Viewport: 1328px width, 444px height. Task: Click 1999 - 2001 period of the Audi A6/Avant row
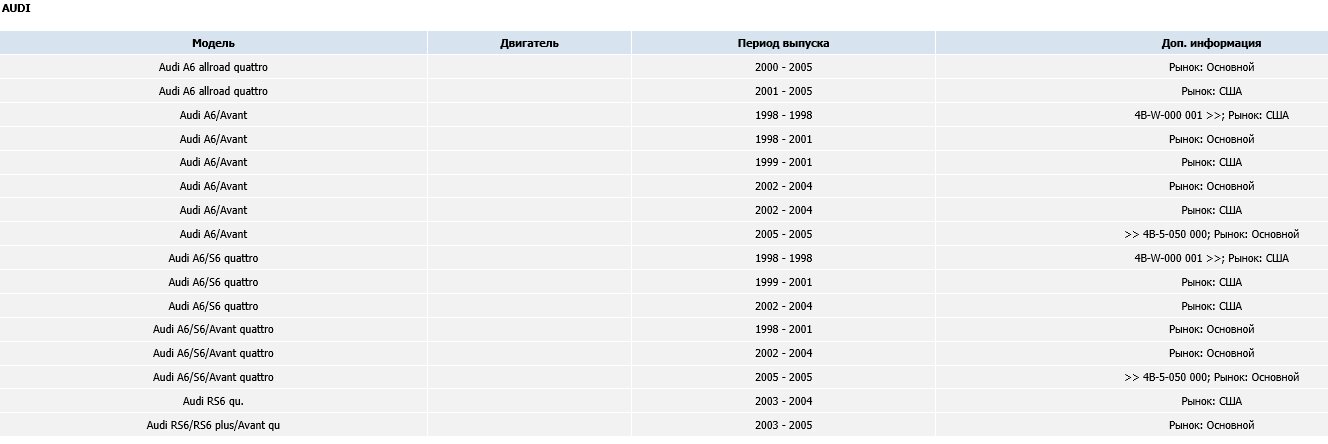[783, 162]
